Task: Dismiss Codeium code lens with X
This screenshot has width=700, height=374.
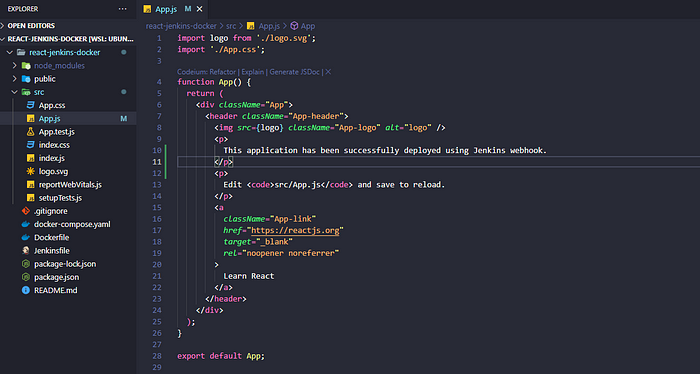Action: [x=328, y=72]
